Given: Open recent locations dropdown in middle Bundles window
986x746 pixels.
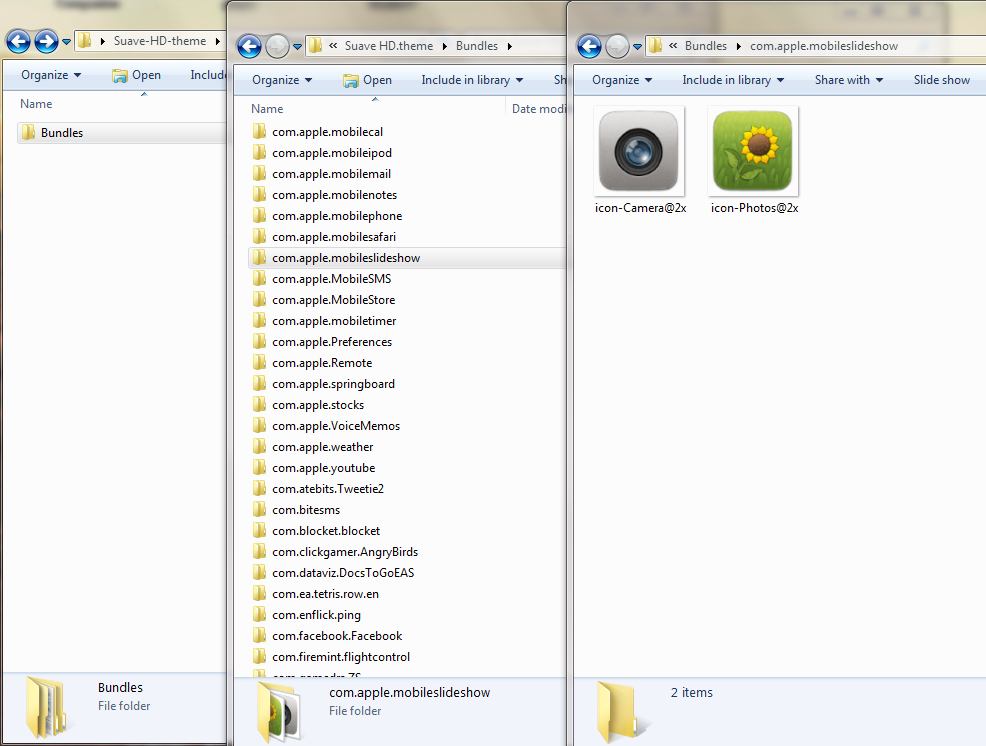Looking at the screenshot, I should [x=297, y=47].
